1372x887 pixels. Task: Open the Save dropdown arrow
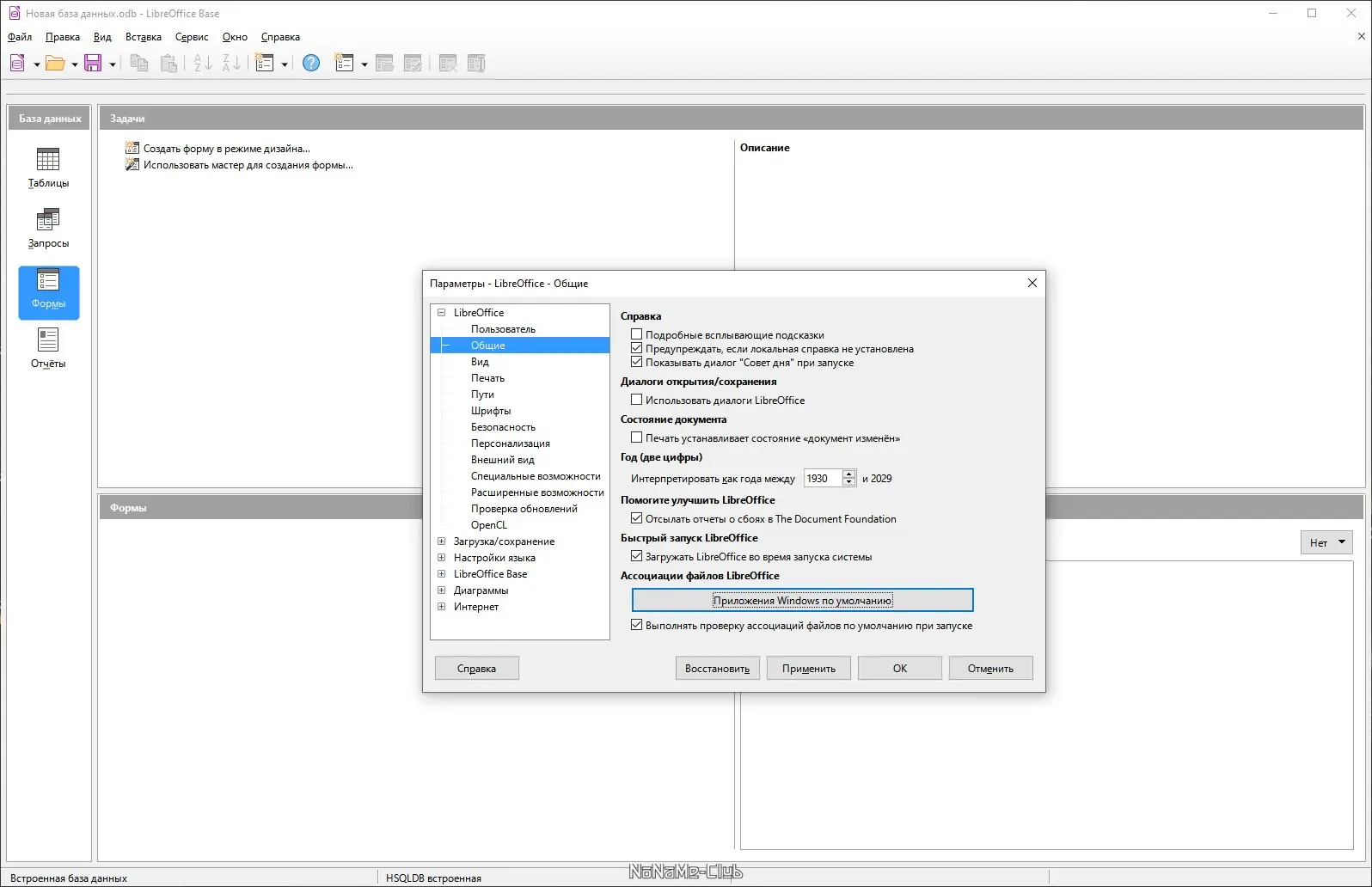coord(112,64)
